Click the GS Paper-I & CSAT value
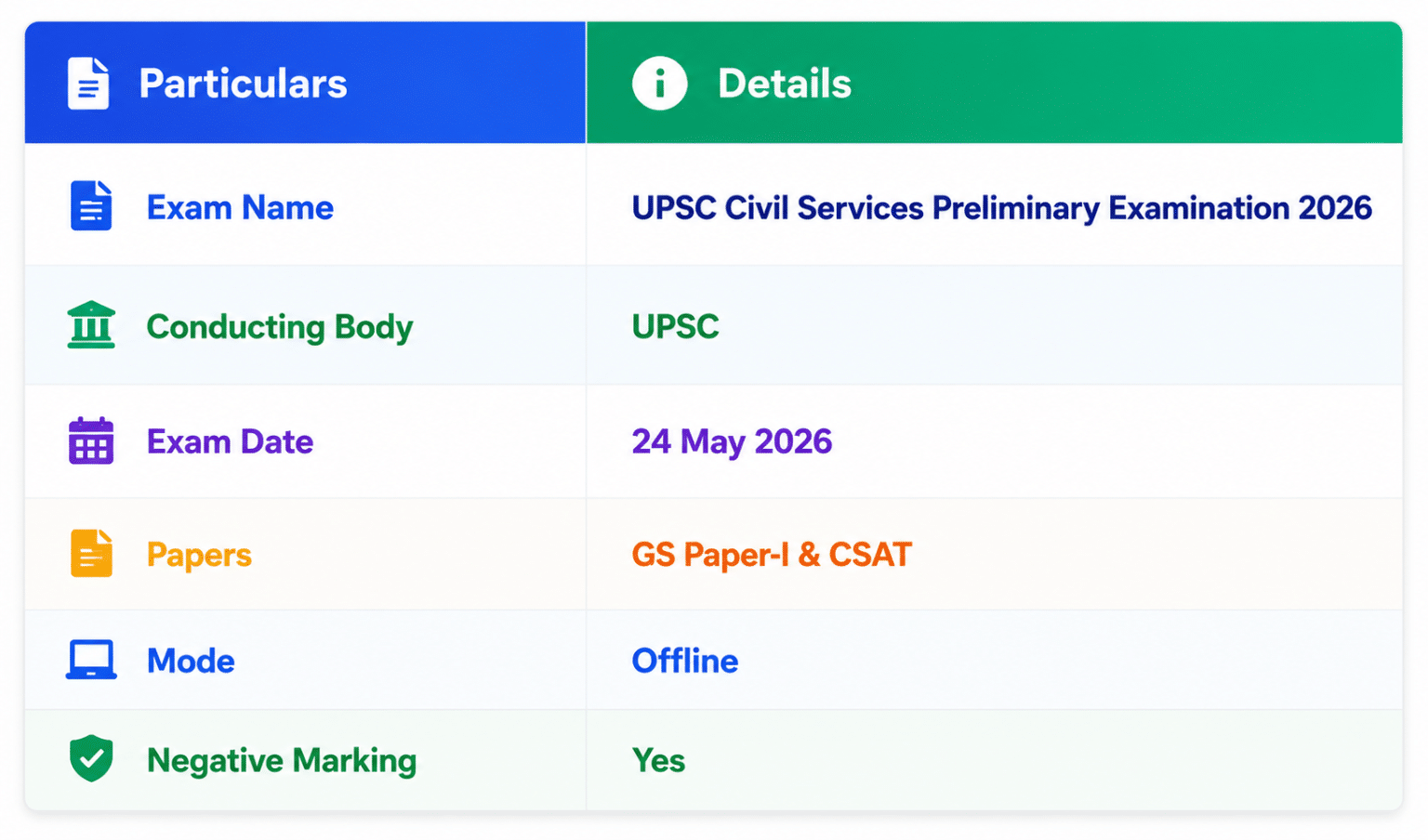The height and width of the screenshot is (840, 1428). tap(772, 555)
